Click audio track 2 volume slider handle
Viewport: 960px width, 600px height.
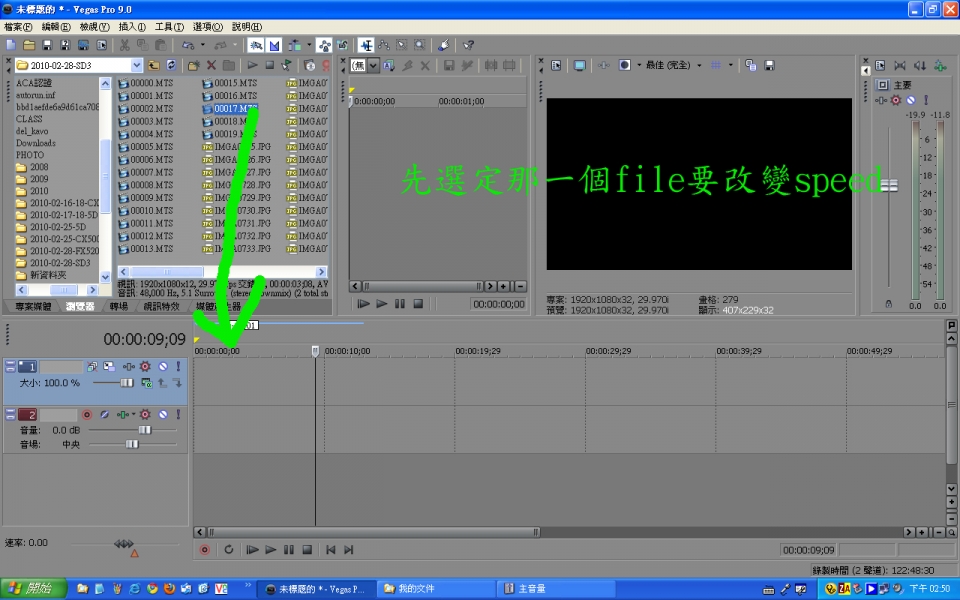pos(144,429)
